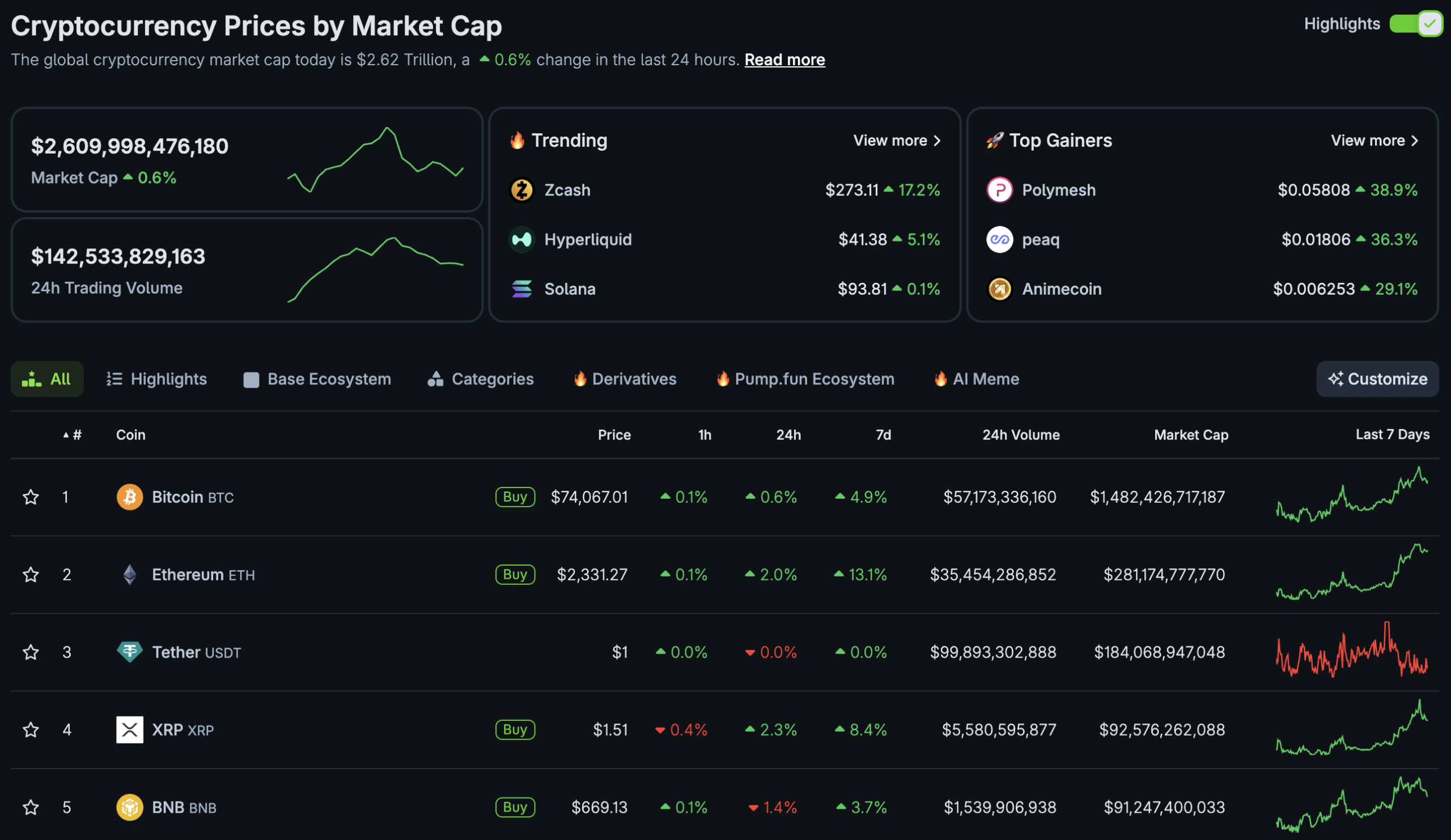Open the Categories tab
This screenshot has height=840, width=1451.
pyautogui.click(x=481, y=379)
